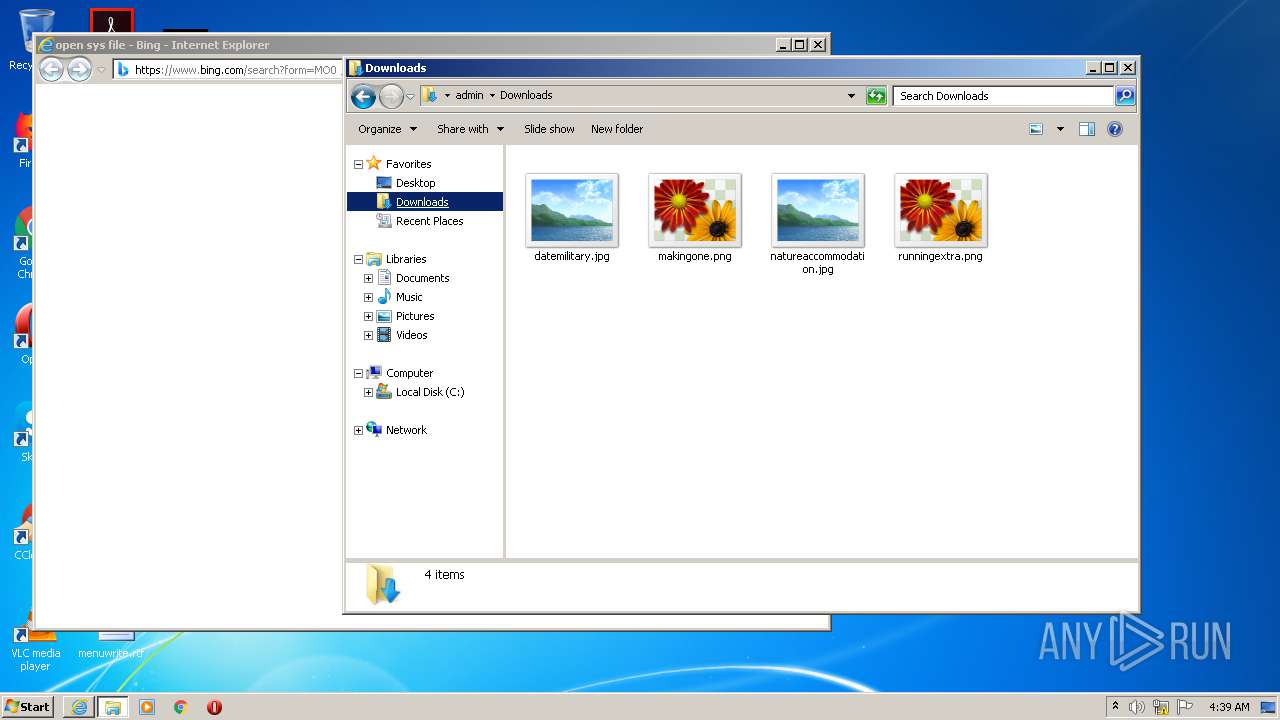Open Explorer help
This screenshot has width=1280, height=720.
1115,129
